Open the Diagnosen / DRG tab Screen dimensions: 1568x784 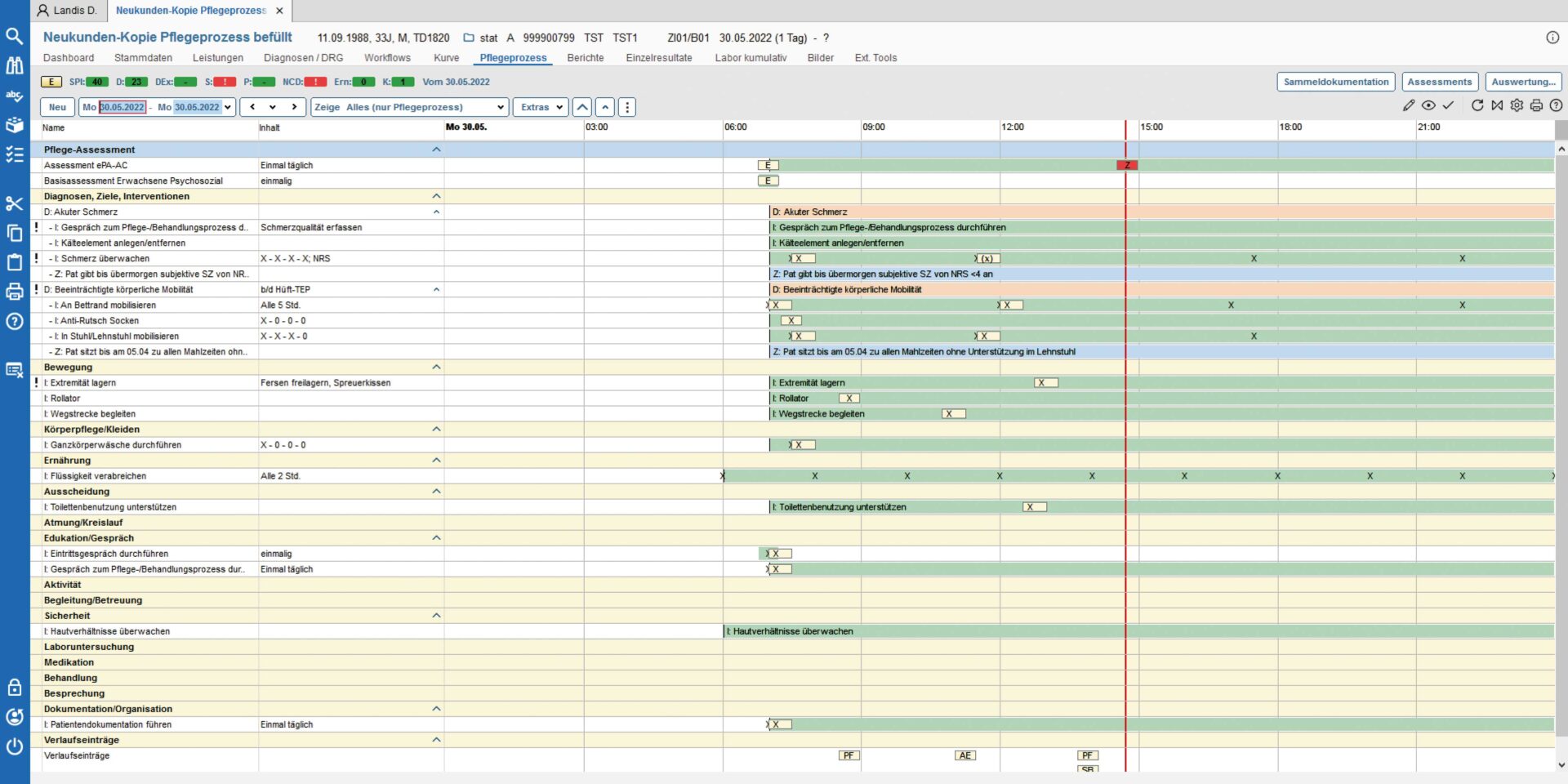303,58
